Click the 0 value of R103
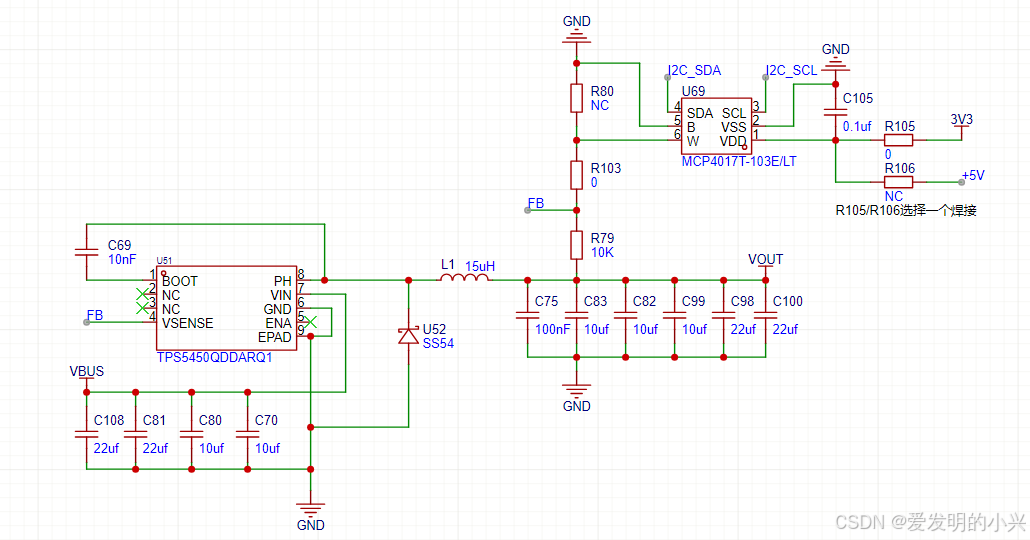Viewport: 1030px width, 540px height. coord(594,183)
